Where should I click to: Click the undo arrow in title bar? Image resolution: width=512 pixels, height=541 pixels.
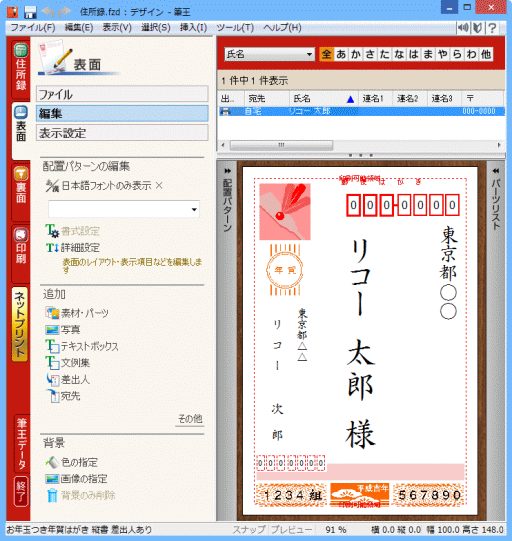tap(48, 12)
